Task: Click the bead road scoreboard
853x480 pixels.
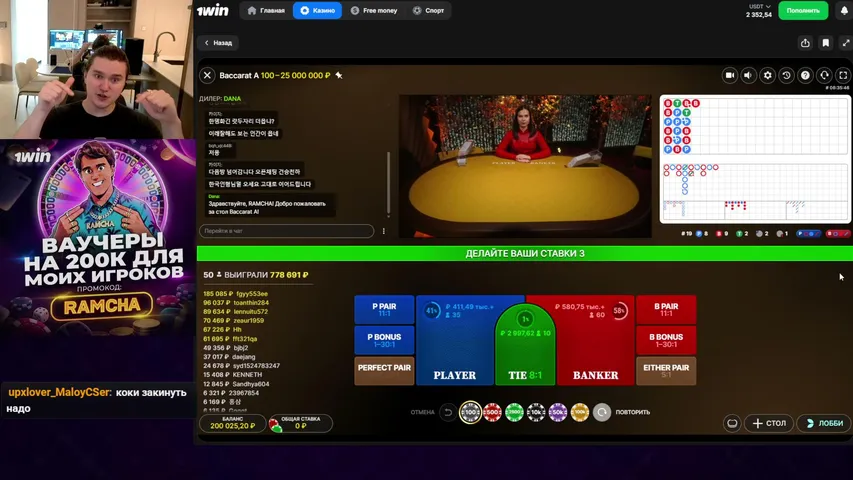Action: click(755, 126)
